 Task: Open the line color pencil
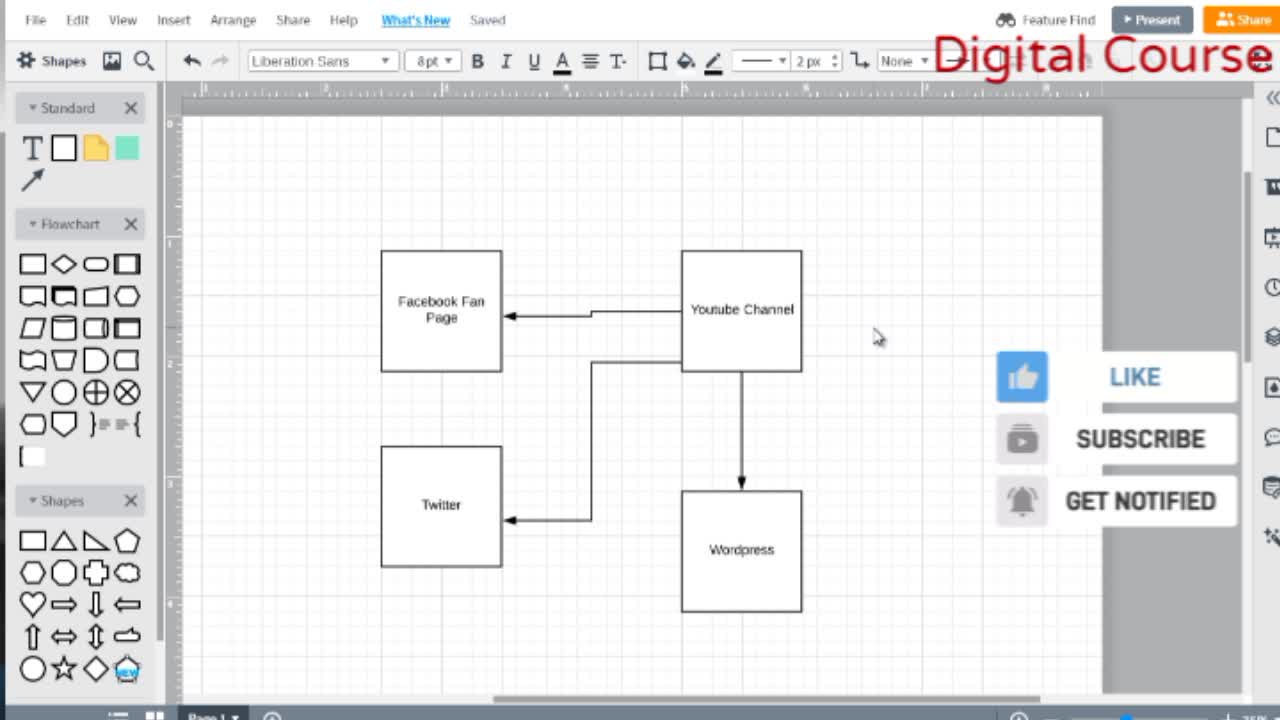pos(713,62)
